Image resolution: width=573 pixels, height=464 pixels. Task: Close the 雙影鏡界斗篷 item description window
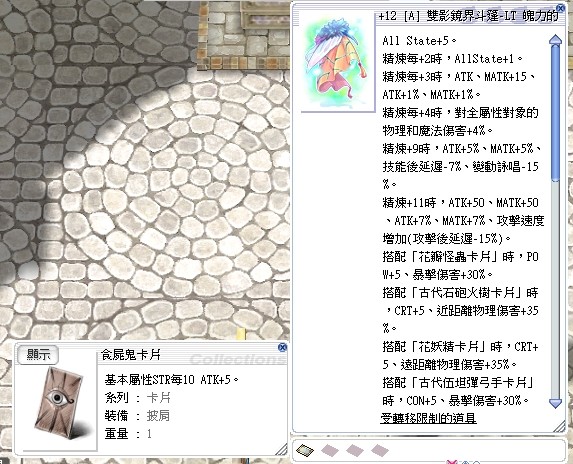tap(560, 8)
